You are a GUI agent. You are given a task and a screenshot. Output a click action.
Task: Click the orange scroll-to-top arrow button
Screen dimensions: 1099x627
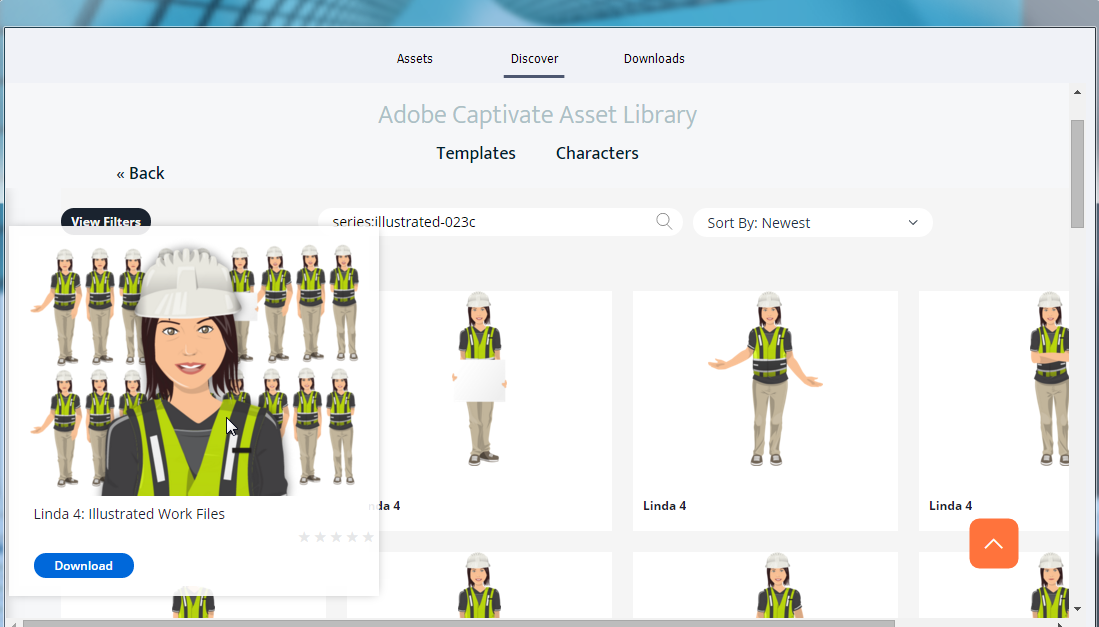[x=993, y=543]
